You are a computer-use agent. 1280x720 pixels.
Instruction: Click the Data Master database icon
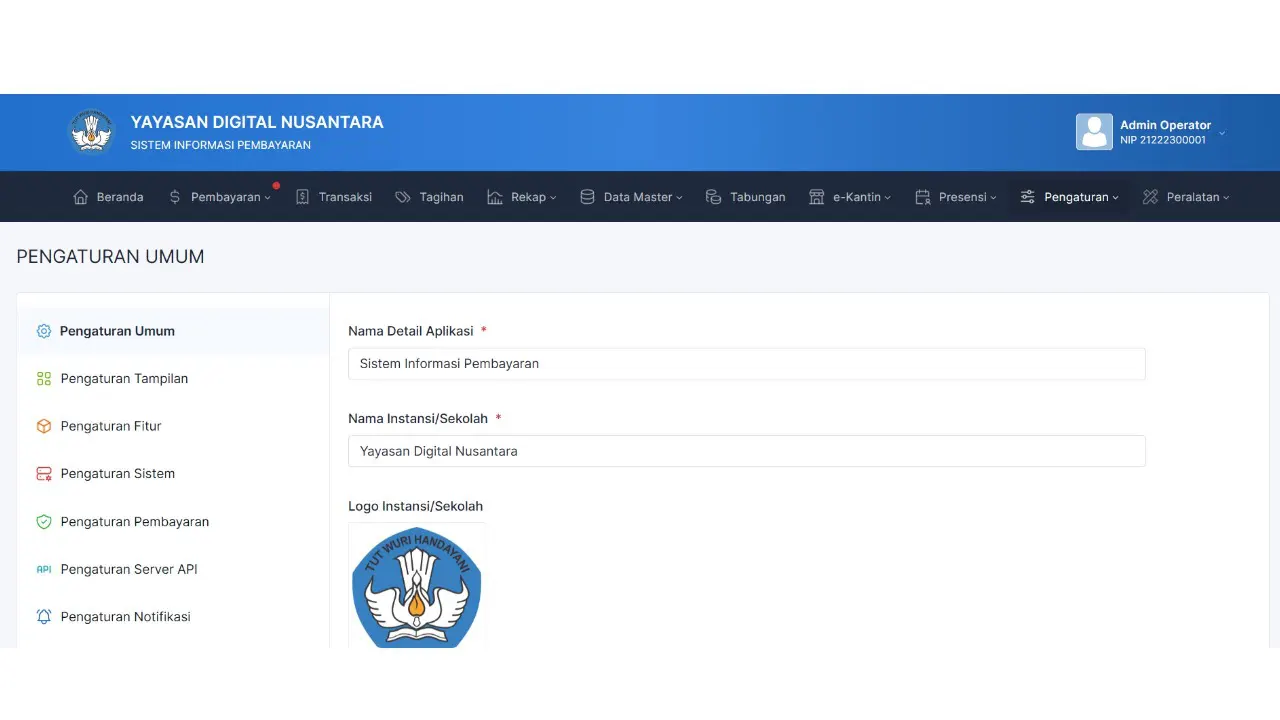click(587, 197)
